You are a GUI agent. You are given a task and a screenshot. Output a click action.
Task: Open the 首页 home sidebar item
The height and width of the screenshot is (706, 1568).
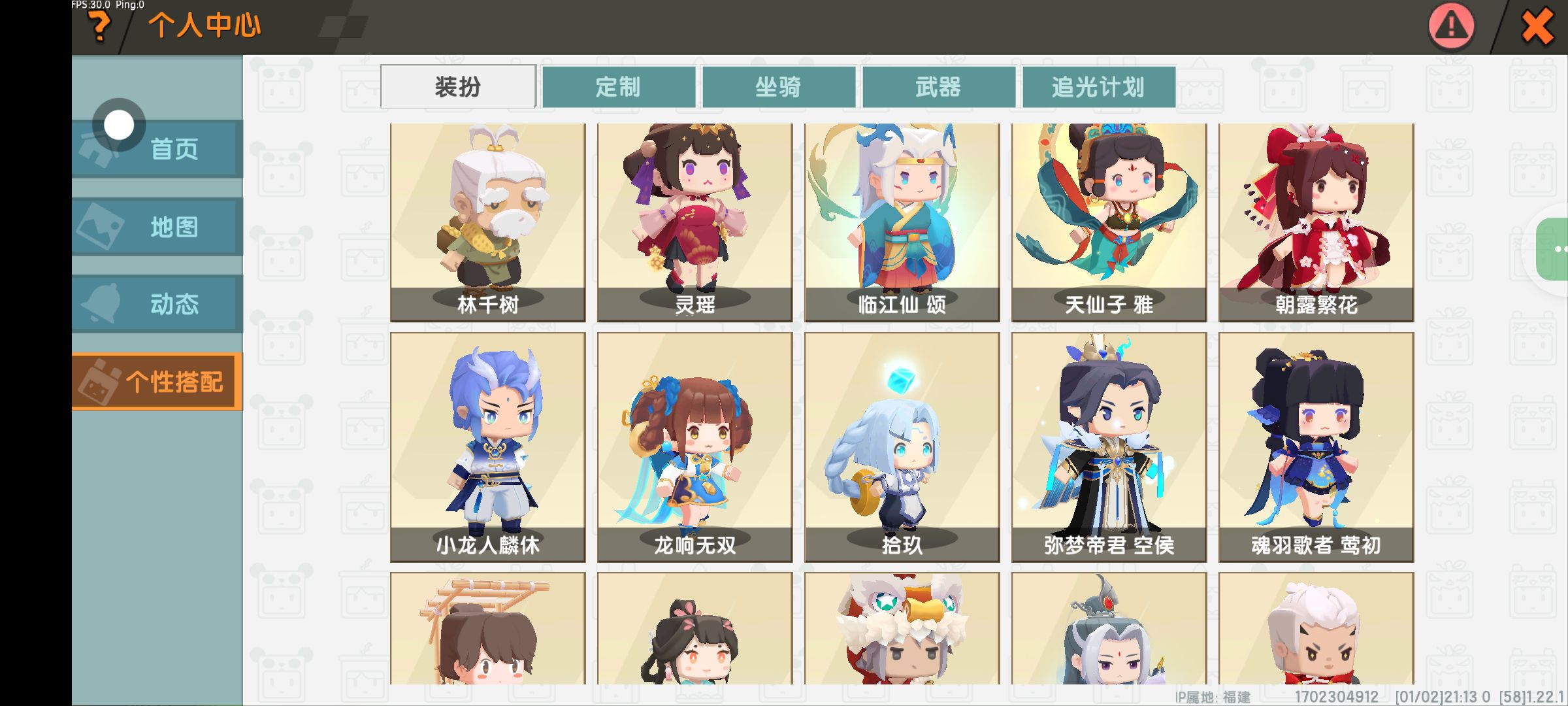157,149
